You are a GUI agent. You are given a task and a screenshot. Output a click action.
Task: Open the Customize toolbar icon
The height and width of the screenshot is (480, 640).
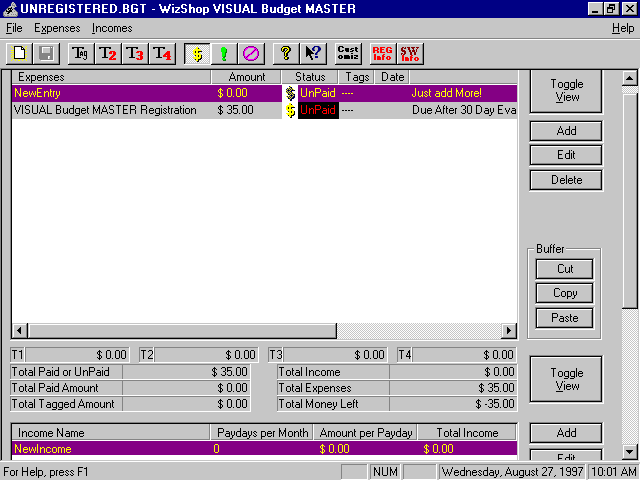pyautogui.click(x=348, y=53)
